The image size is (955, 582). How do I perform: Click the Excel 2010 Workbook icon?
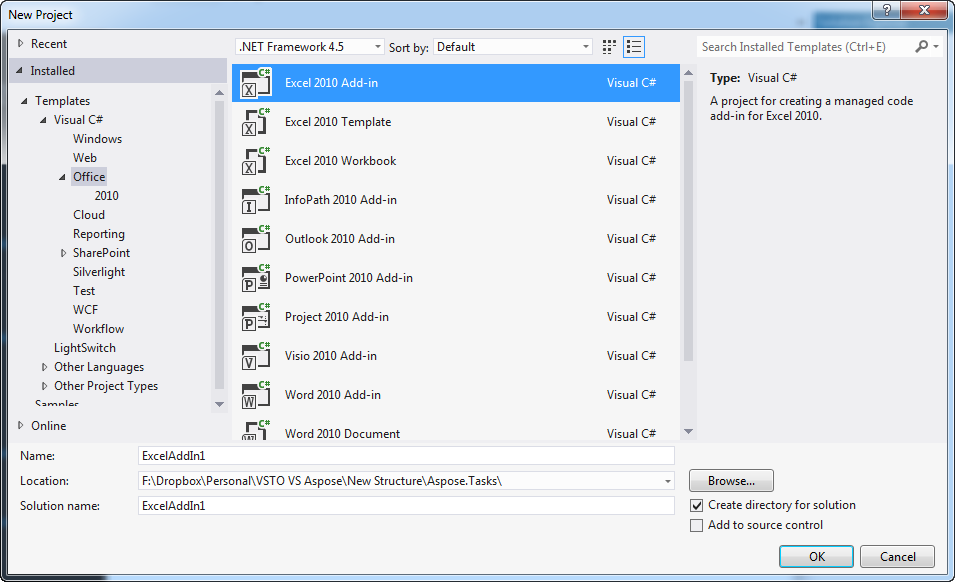click(x=256, y=161)
